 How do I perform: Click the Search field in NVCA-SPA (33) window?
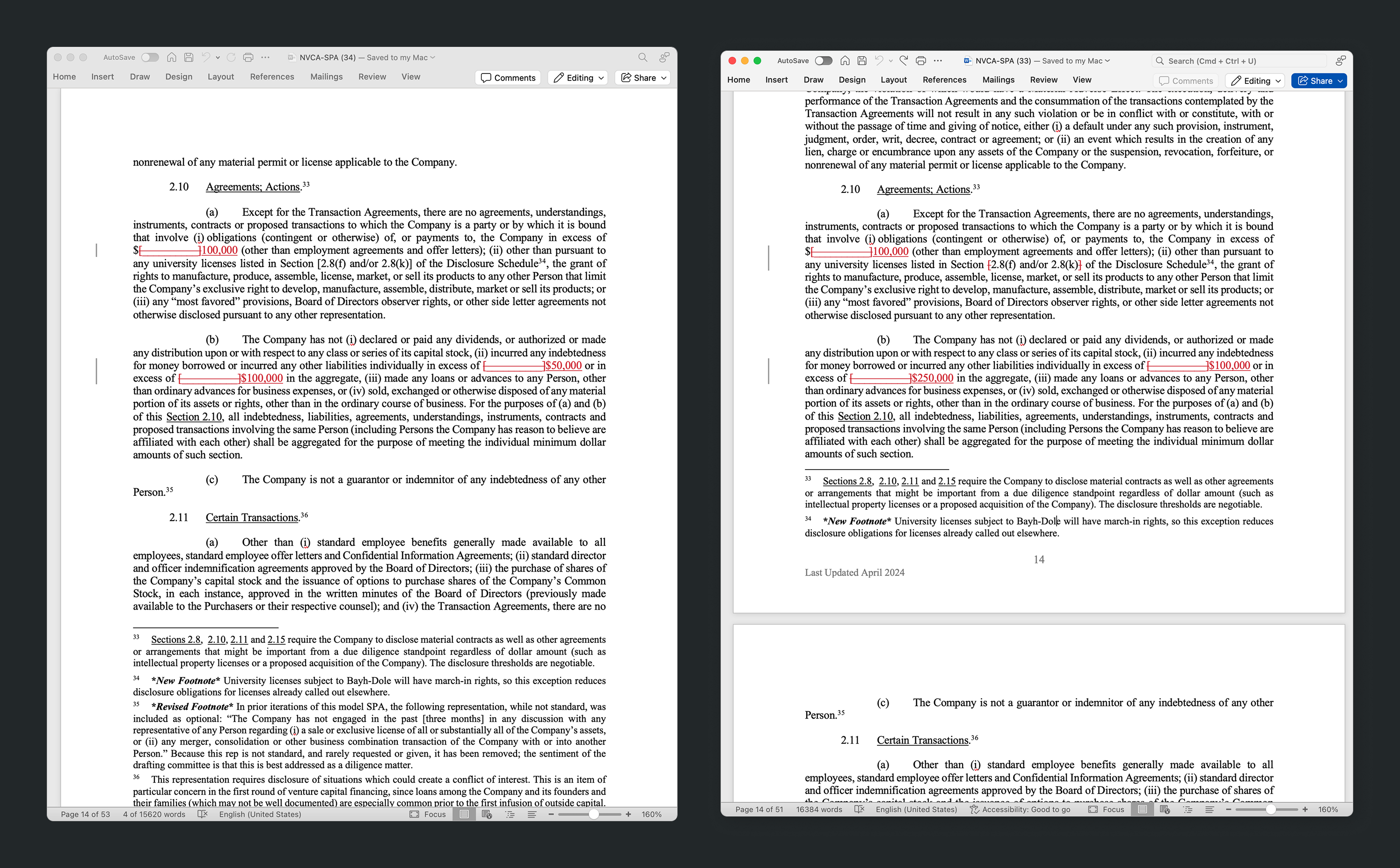pyautogui.click(x=1240, y=61)
